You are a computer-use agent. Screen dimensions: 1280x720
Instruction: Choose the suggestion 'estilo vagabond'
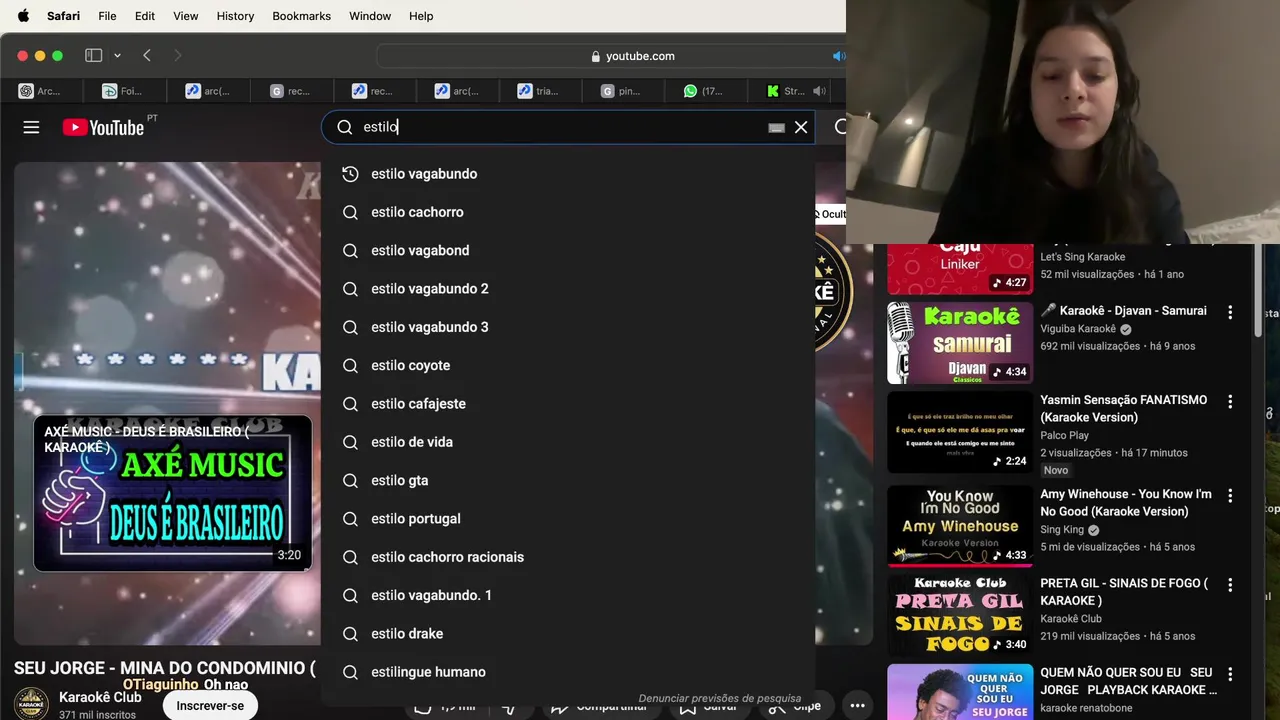pos(568,250)
